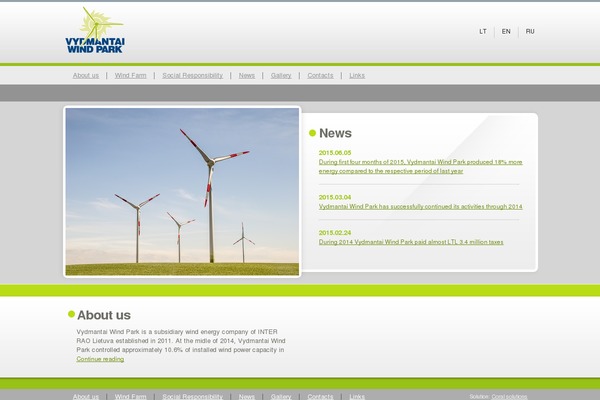The image size is (600, 400).
Task: Click the green bullet beside News heading
Action: (313, 133)
